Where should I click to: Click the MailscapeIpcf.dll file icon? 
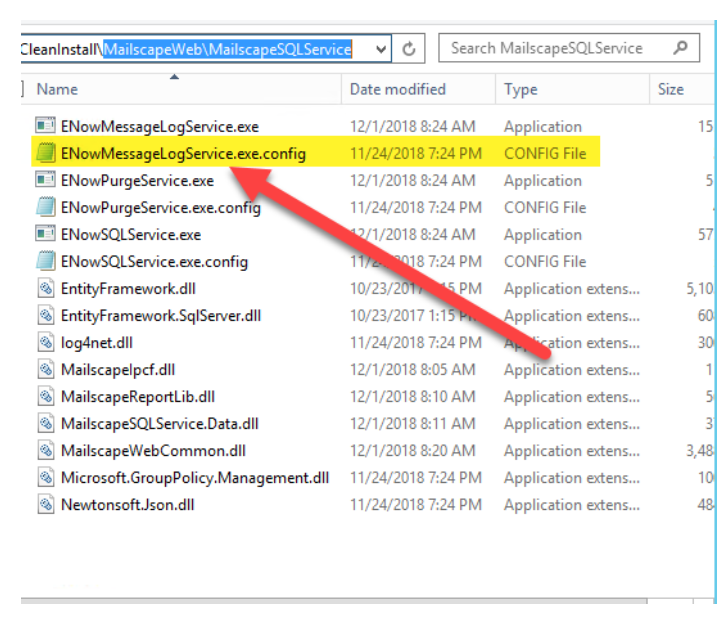pyautogui.click(x=46, y=369)
